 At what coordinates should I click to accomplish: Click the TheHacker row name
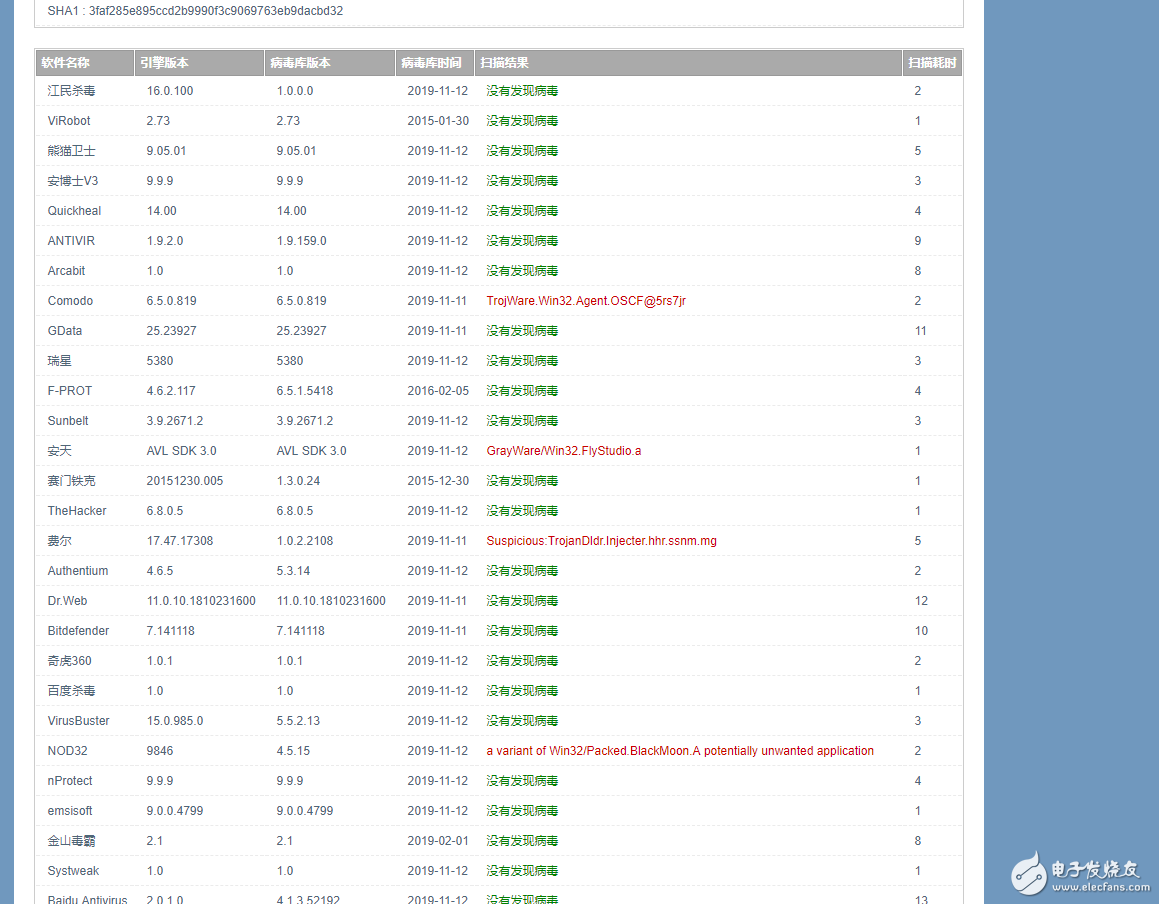(77, 511)
